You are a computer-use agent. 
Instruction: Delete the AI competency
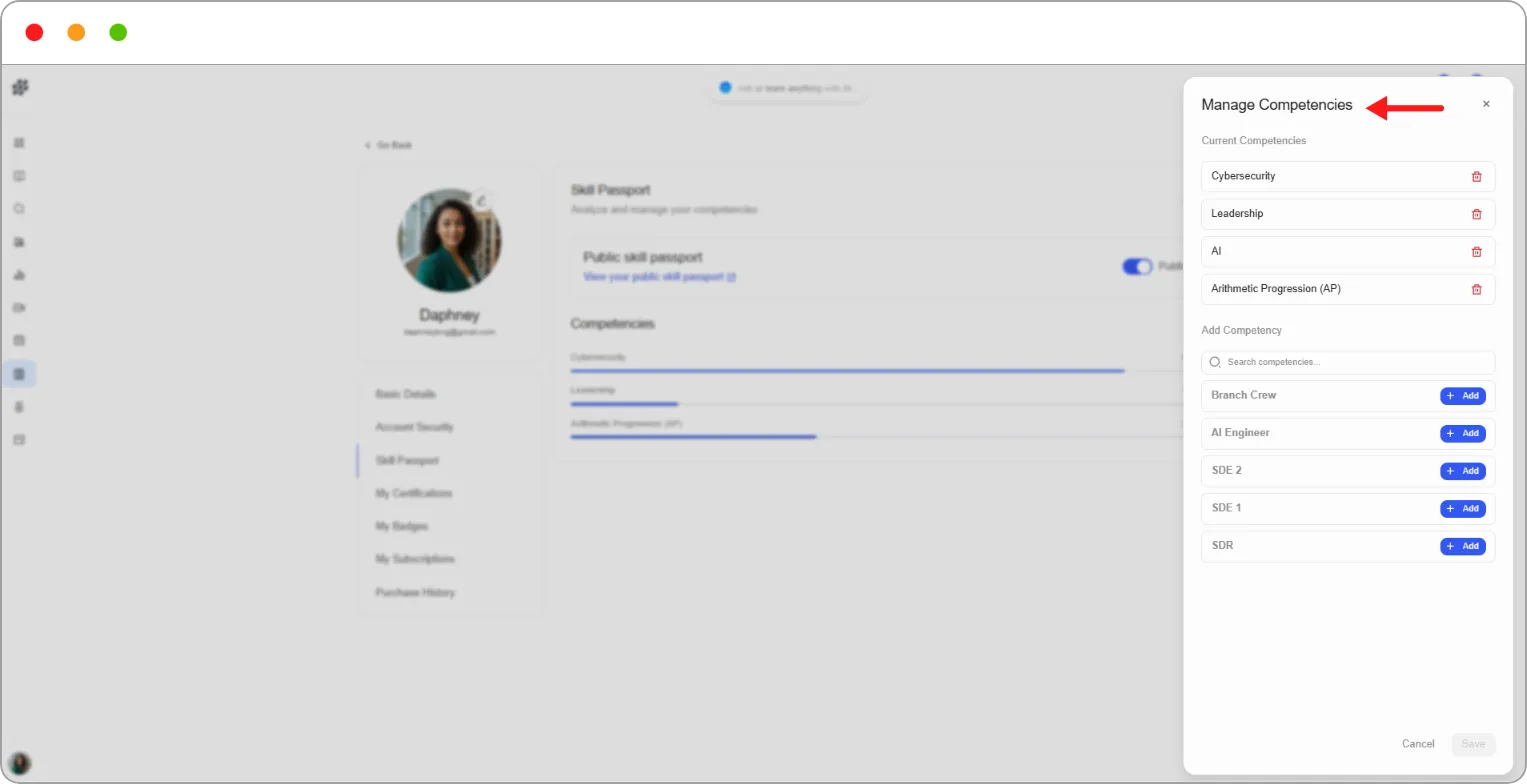point(1476,252)
